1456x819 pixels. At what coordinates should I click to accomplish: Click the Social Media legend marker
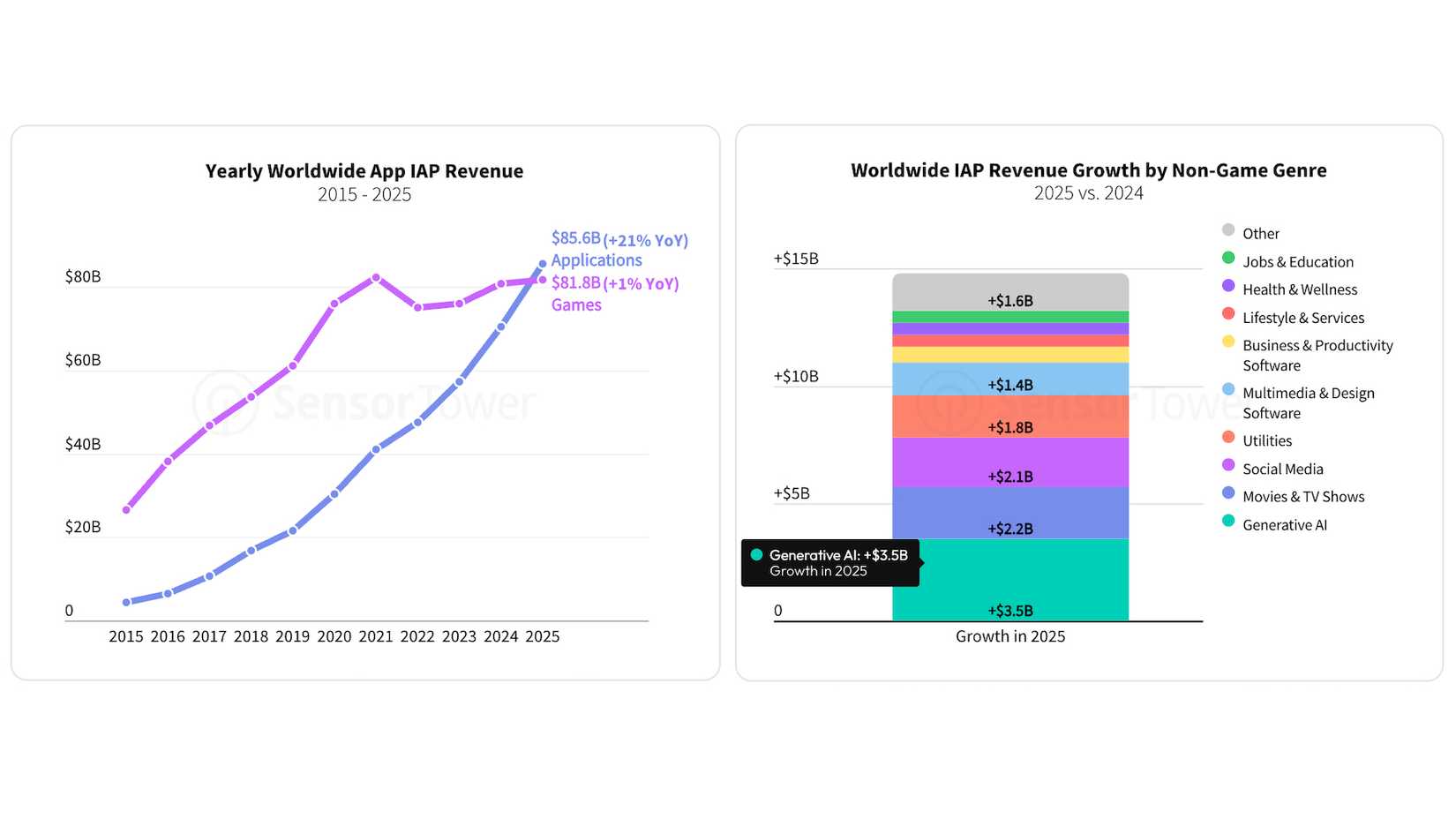pyautogui.click(x=1227, y=468)
